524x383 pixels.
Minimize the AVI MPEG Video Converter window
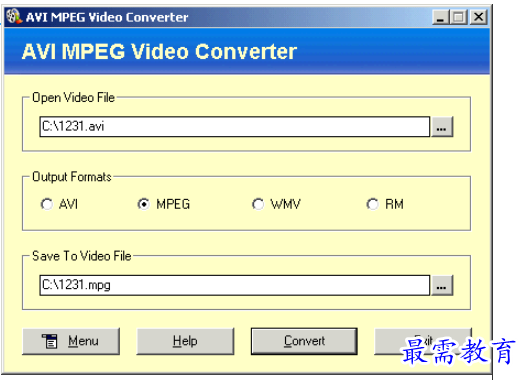(x=440, y=17)
